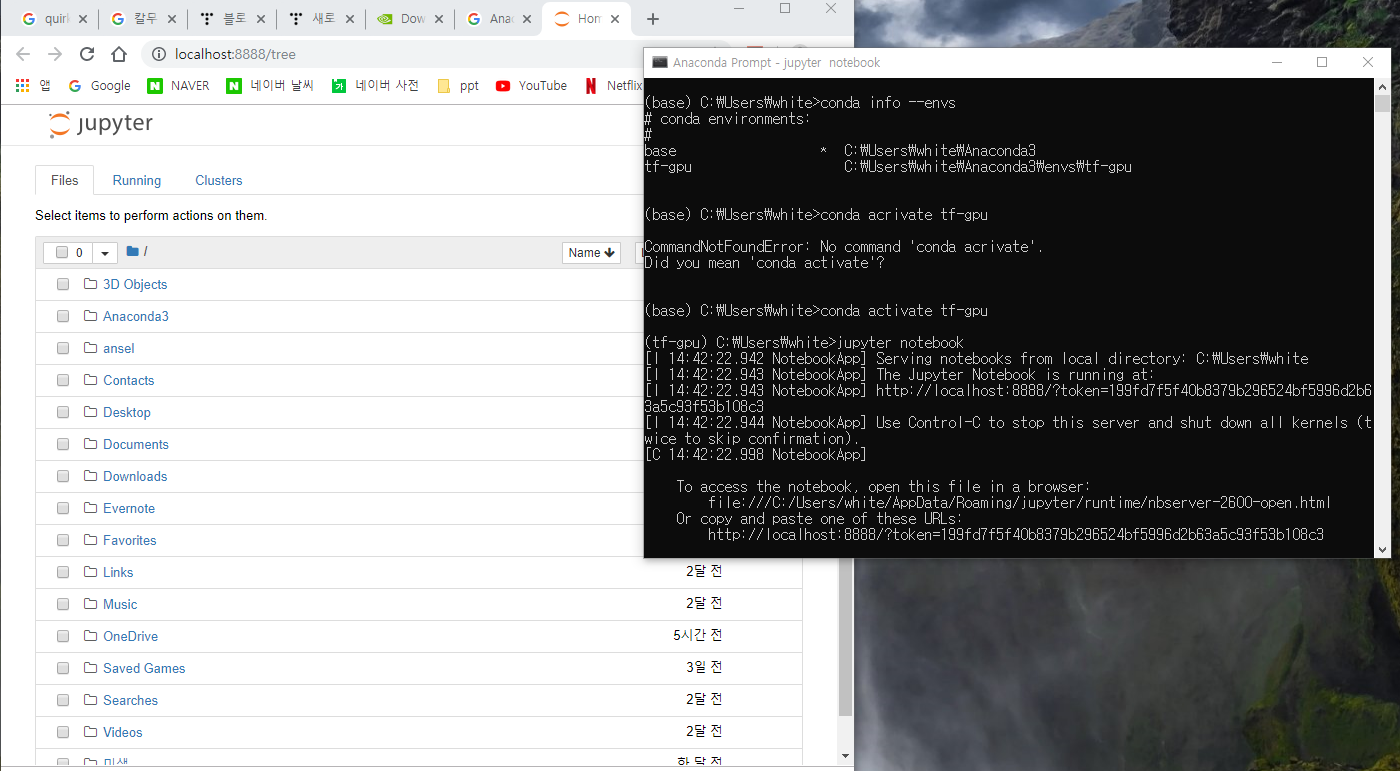This screenshot has height=771, width=1400.
Task: Tick the Contacts row checkbox
Action: click(x=63, y=380)
